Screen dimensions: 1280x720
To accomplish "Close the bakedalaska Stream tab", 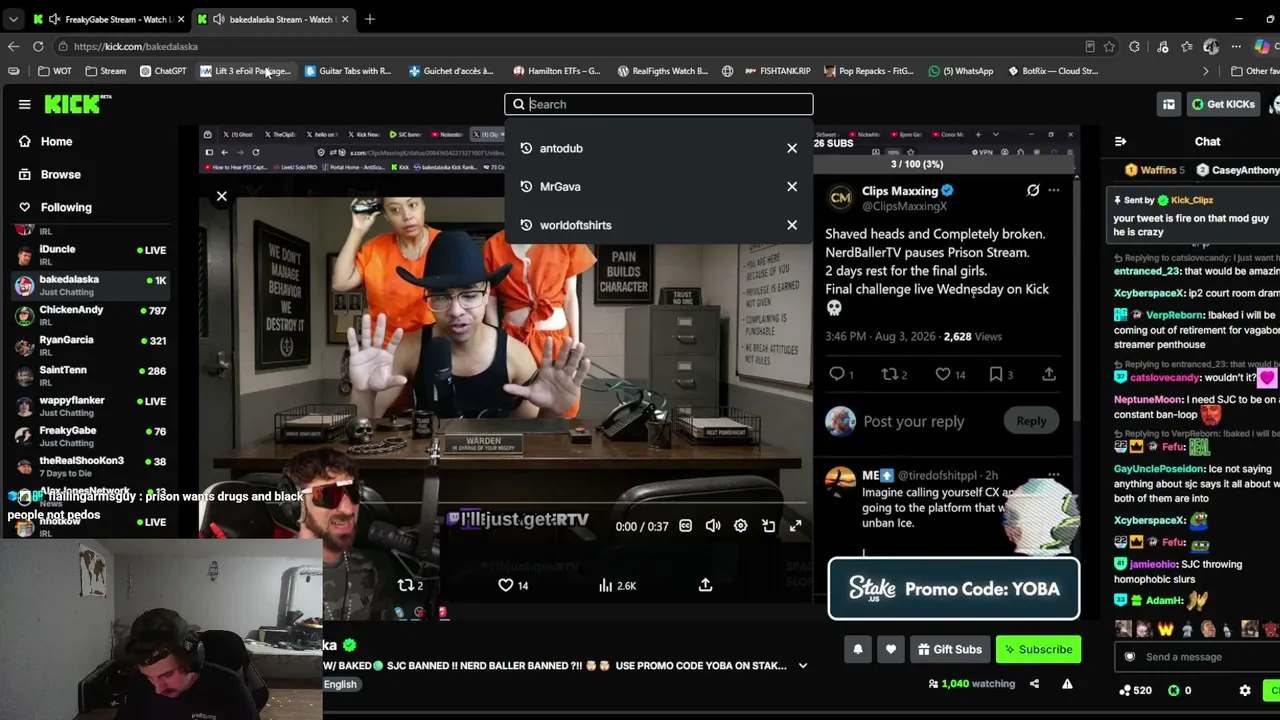I will point(345,19).
